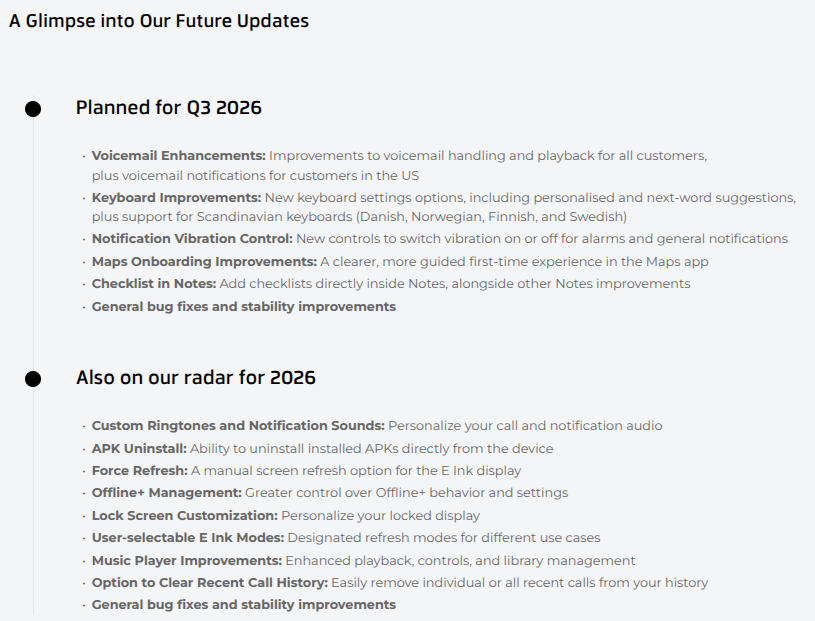Screen dimensions: 815x621
Task: Select the Planned for Q3 2026 heading
Action: 168,108
